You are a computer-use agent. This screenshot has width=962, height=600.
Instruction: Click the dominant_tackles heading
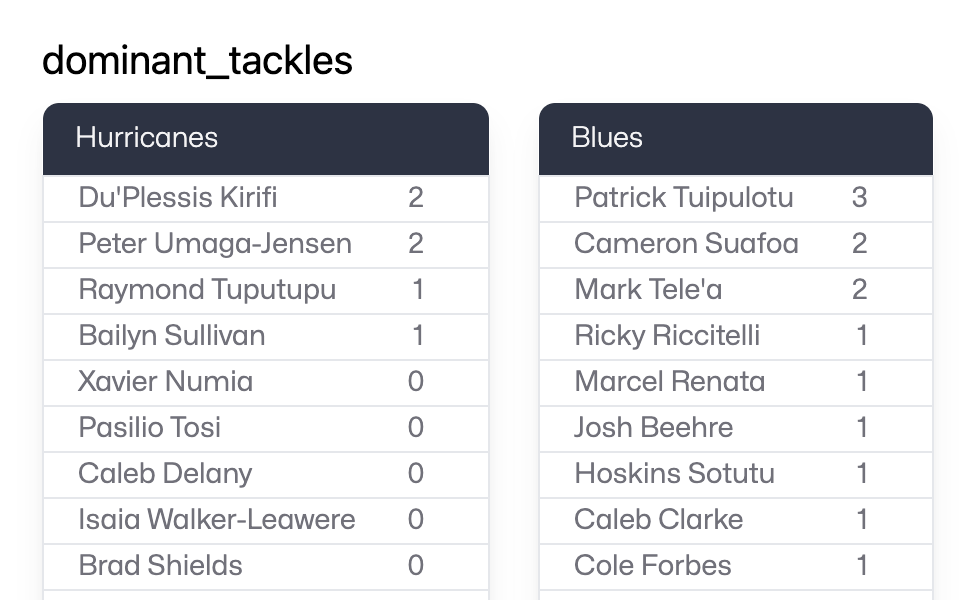(197, 61)
